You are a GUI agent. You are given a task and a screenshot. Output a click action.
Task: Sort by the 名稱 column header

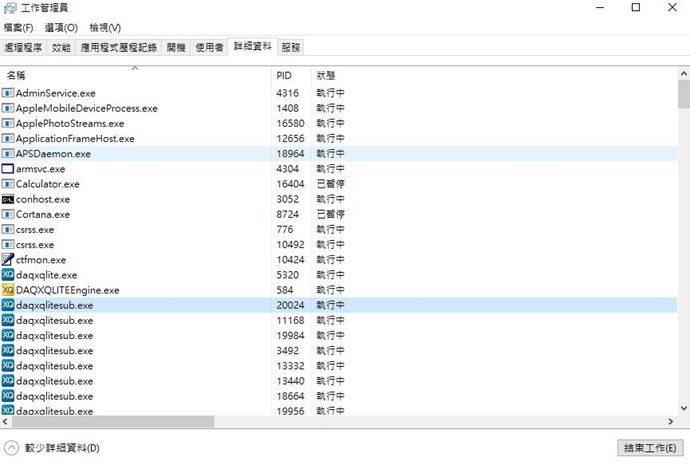[x=136, y=75]
